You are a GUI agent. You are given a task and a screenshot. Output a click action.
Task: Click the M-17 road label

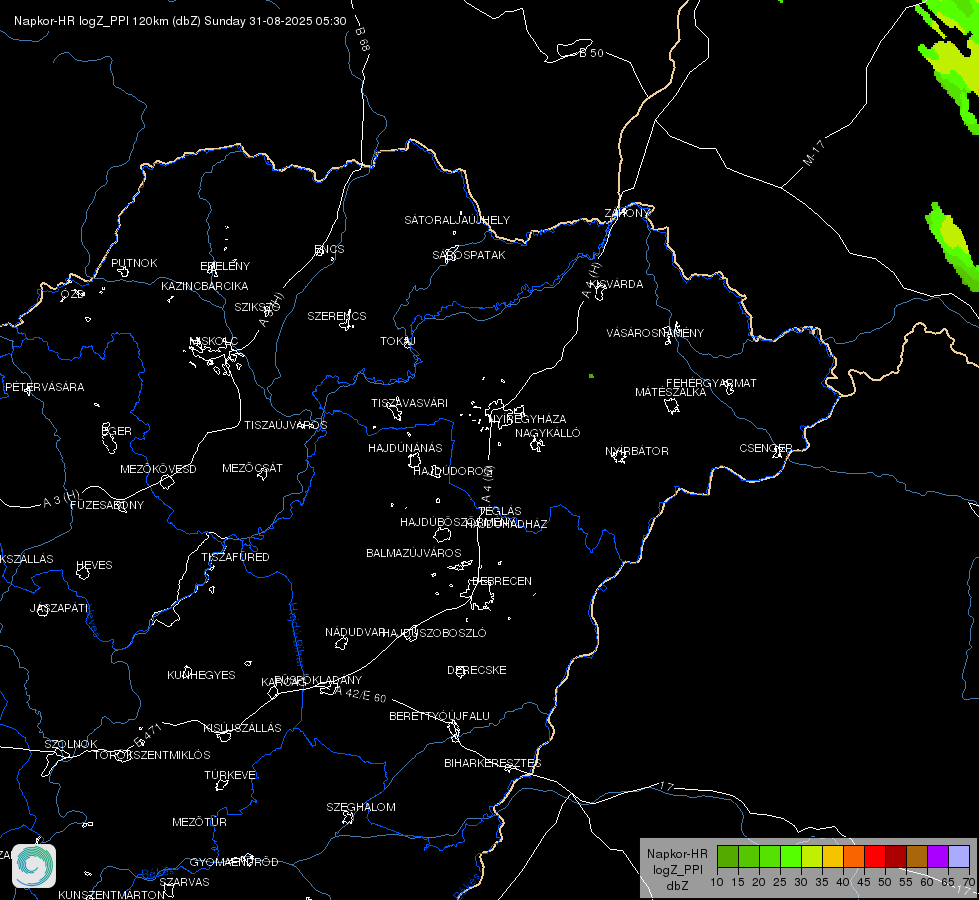tap(814, 154)
